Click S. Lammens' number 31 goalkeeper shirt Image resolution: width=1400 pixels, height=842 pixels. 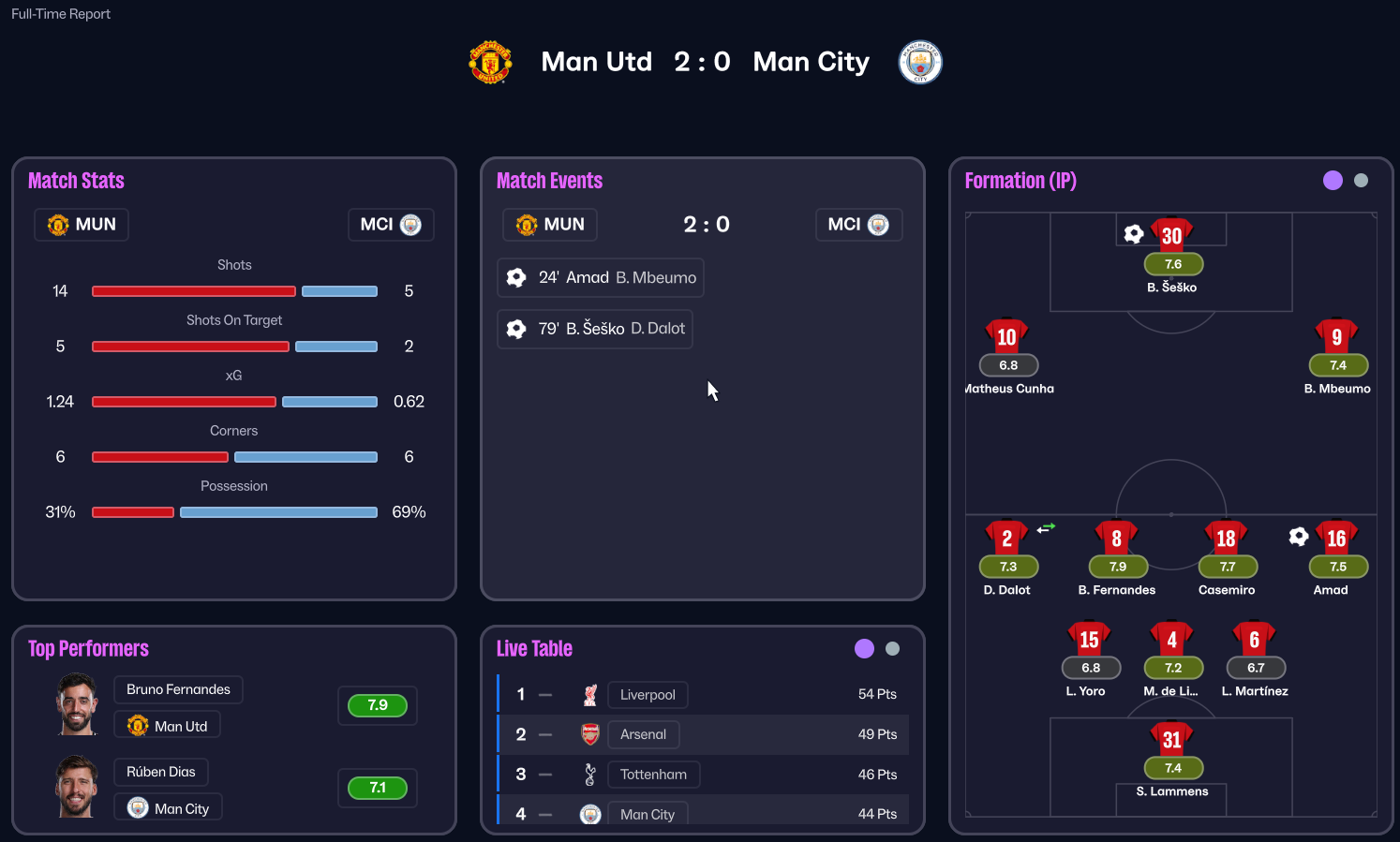pos(1171,739)
